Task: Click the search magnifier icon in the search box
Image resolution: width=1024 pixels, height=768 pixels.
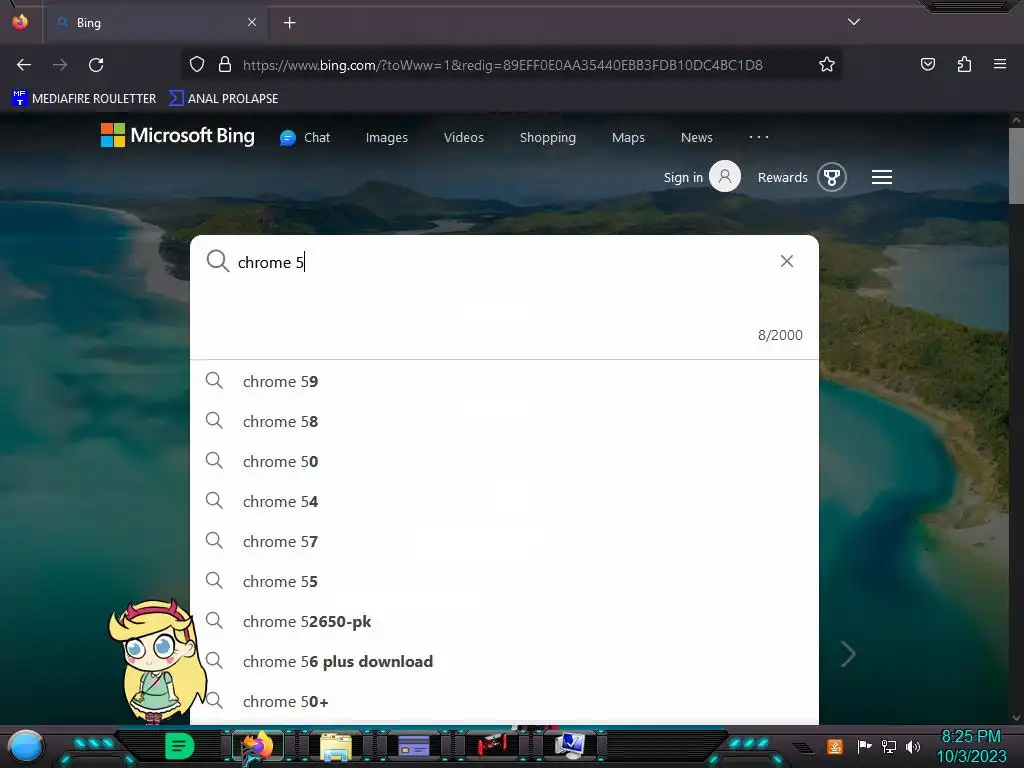Action: [217, 261]
